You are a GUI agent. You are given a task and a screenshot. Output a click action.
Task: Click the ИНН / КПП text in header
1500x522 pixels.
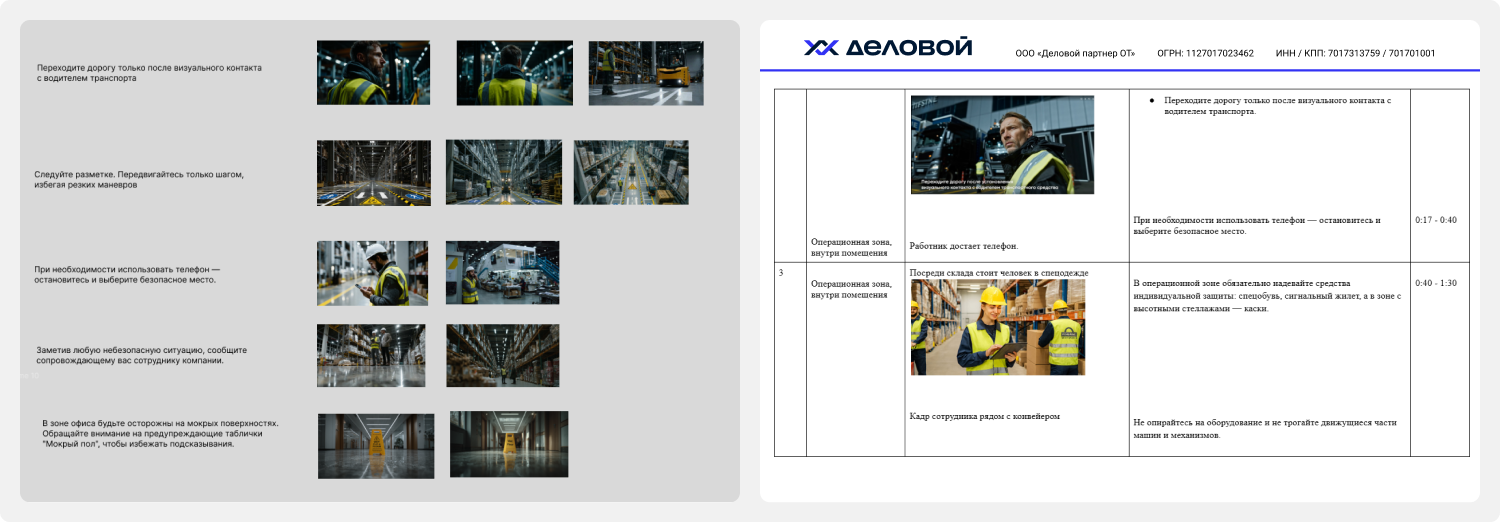point(1355,53)
